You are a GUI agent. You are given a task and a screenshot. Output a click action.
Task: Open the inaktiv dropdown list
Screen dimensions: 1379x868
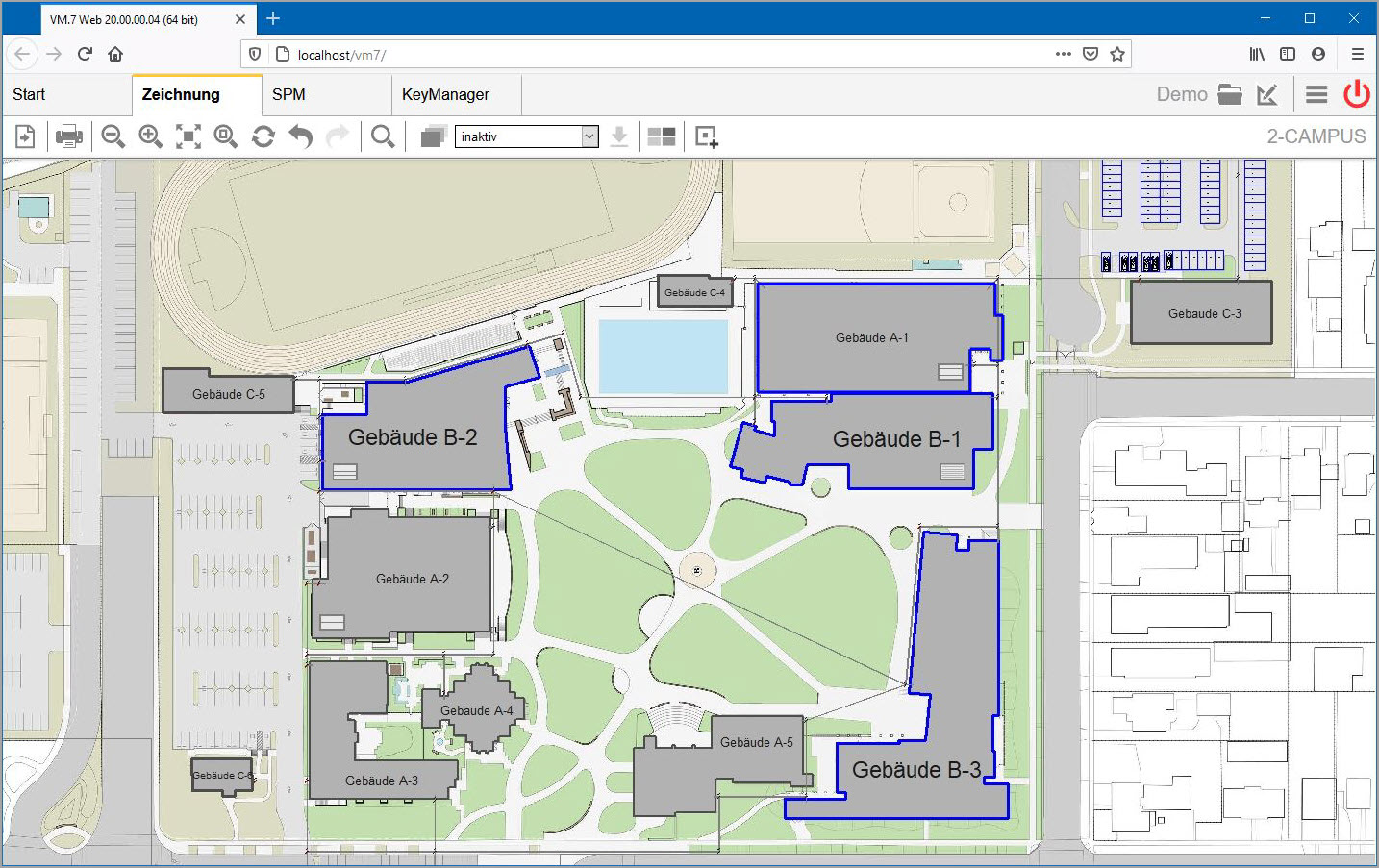click(x=526, y=136)
